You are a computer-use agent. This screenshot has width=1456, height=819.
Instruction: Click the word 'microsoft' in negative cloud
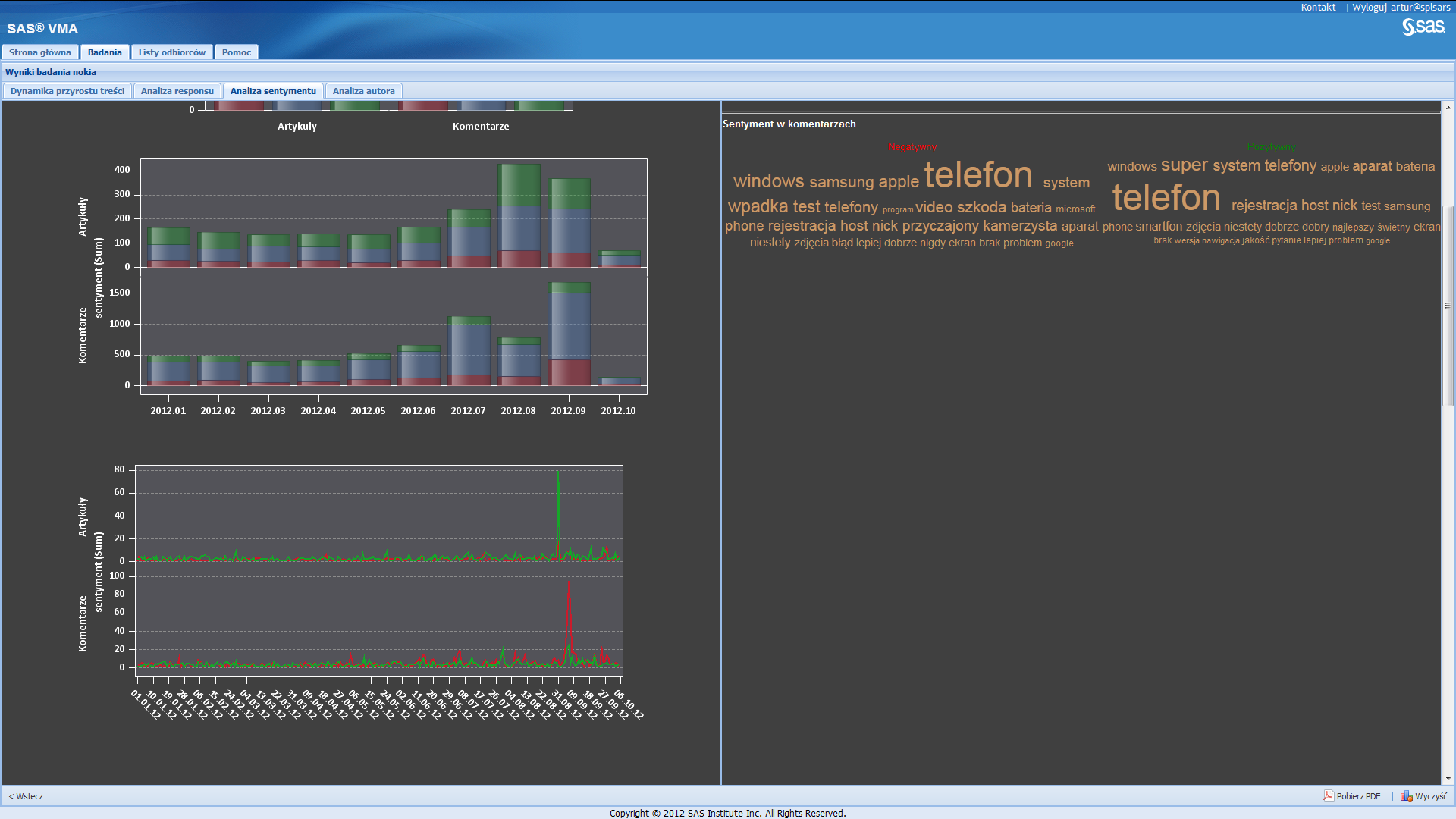pyautogui.click(x=1075, y=209)
